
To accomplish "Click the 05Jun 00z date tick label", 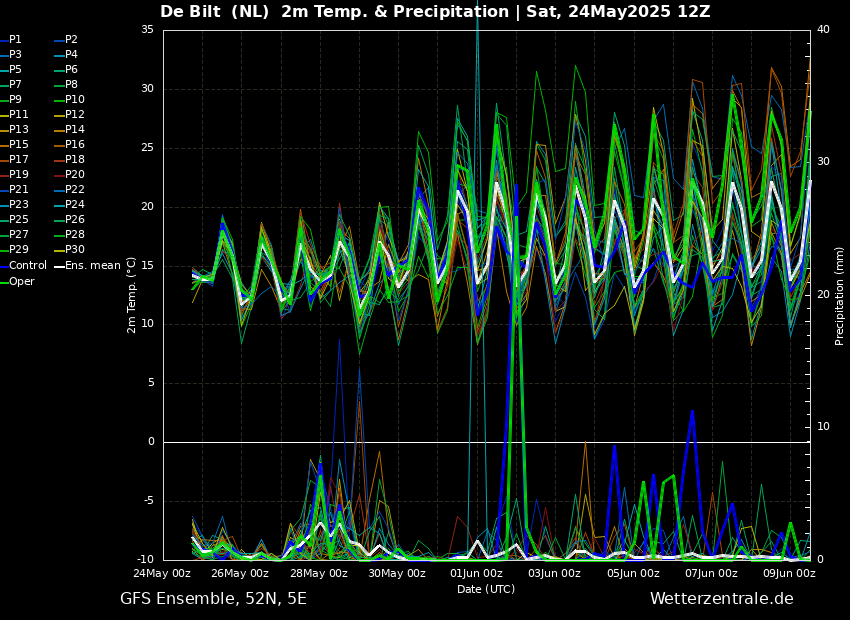I will point(633,574).
